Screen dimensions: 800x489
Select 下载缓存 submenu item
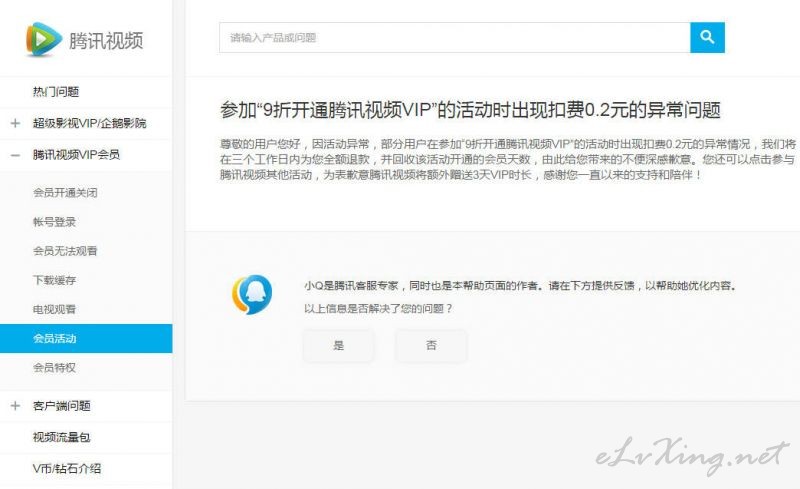point(55,280)
